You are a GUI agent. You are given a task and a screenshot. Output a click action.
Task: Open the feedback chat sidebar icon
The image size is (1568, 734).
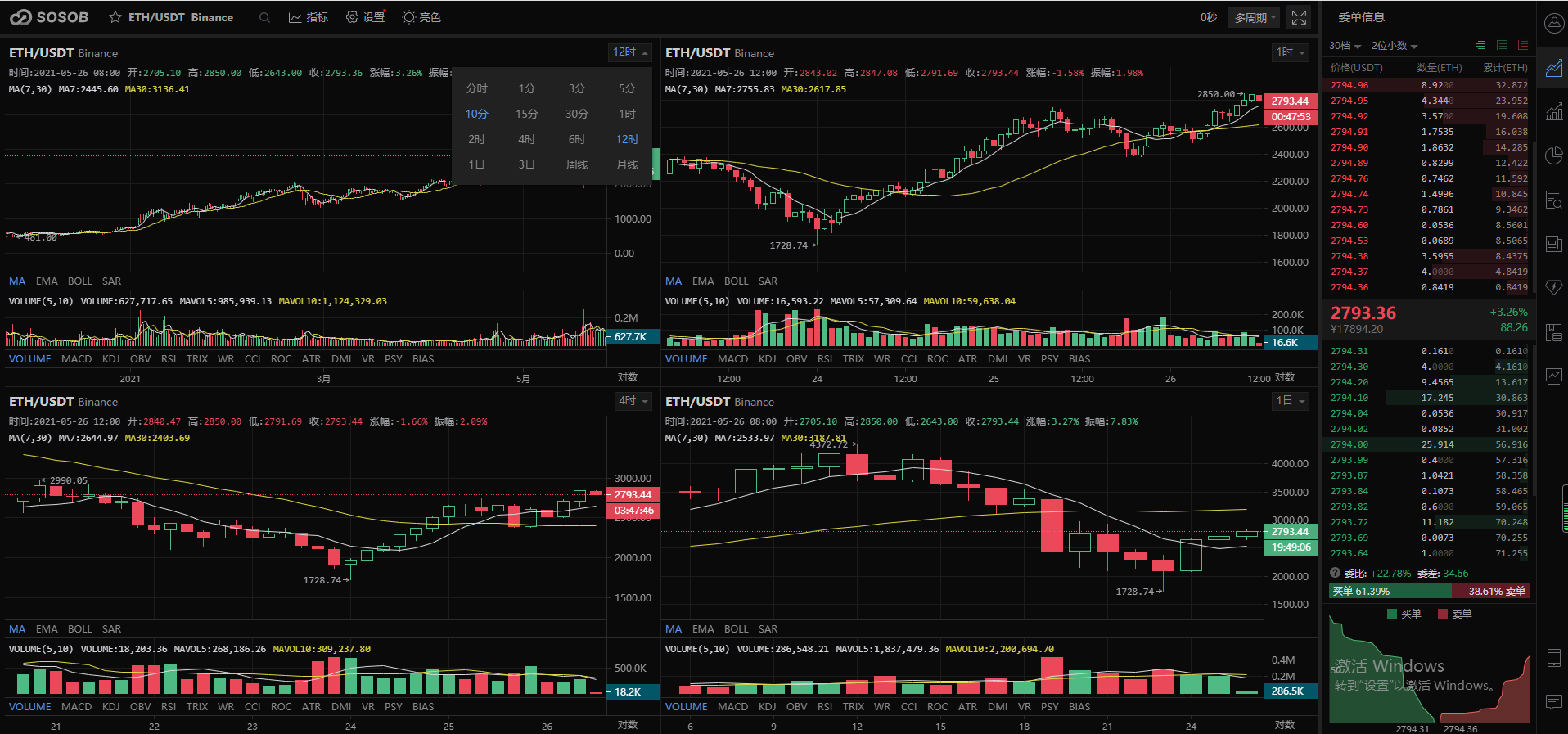(x=1553, y=701)
